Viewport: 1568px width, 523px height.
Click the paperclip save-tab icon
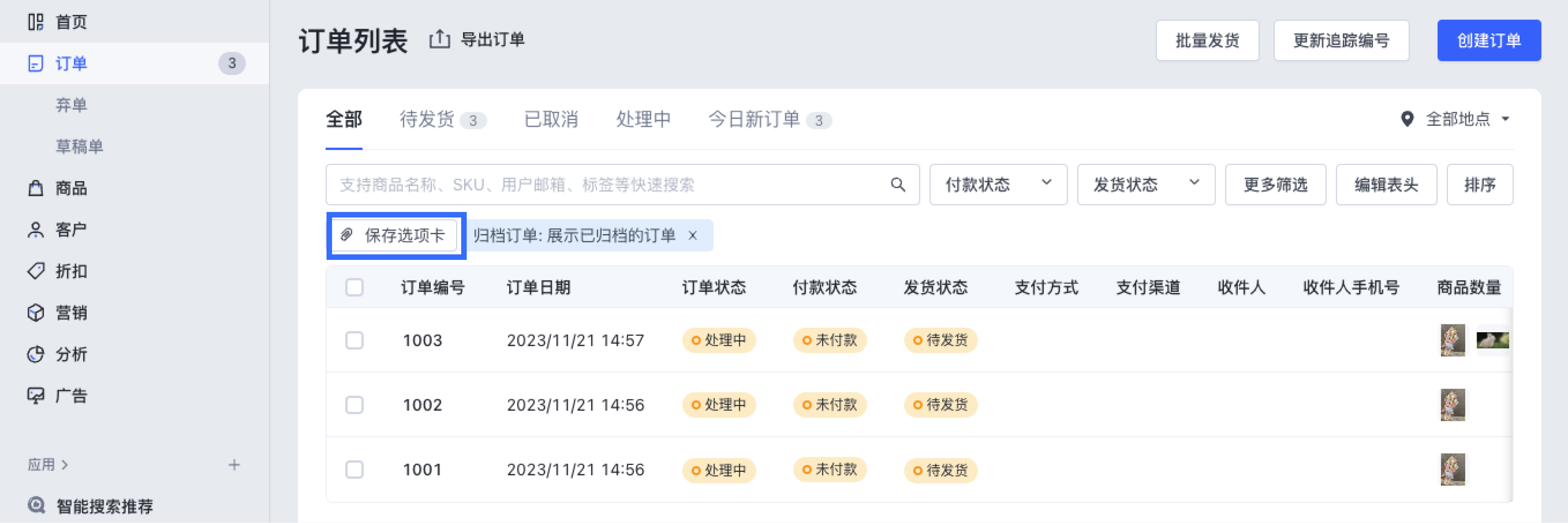(x=347, y=235)
